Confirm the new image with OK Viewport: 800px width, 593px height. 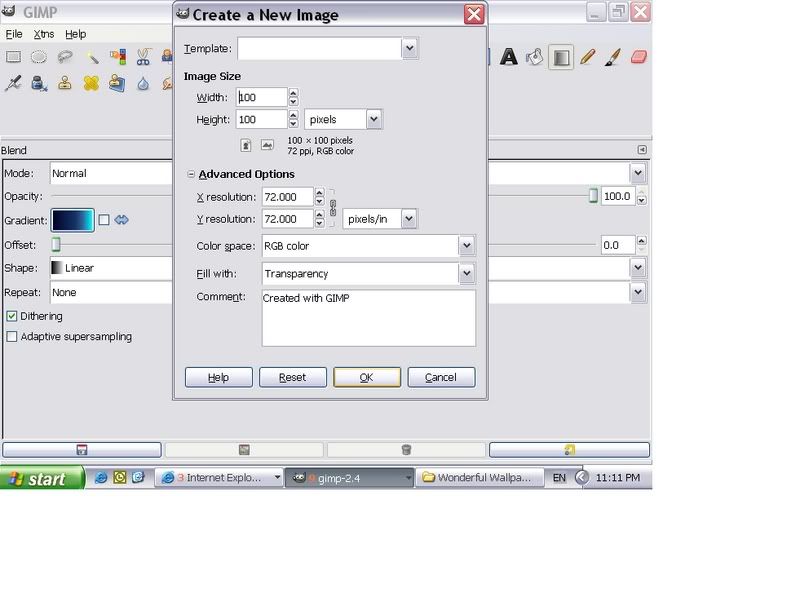tap(367, 377)
